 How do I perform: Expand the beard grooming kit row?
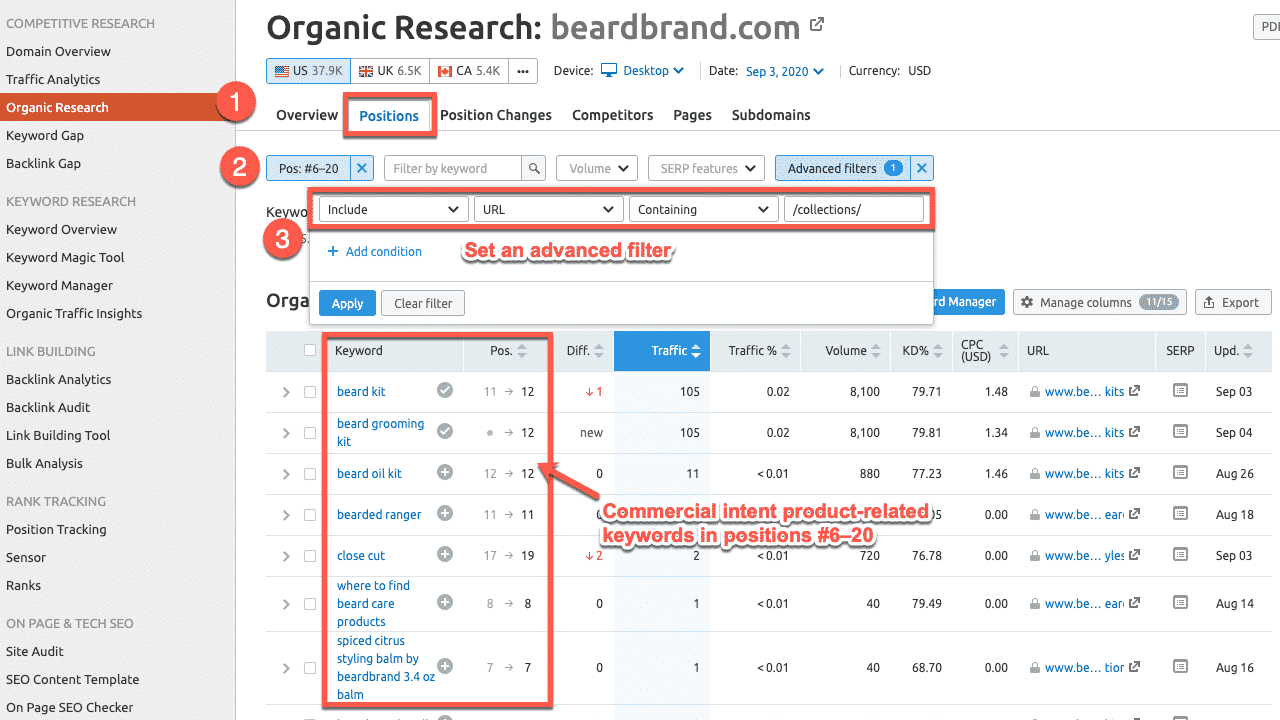286,433
